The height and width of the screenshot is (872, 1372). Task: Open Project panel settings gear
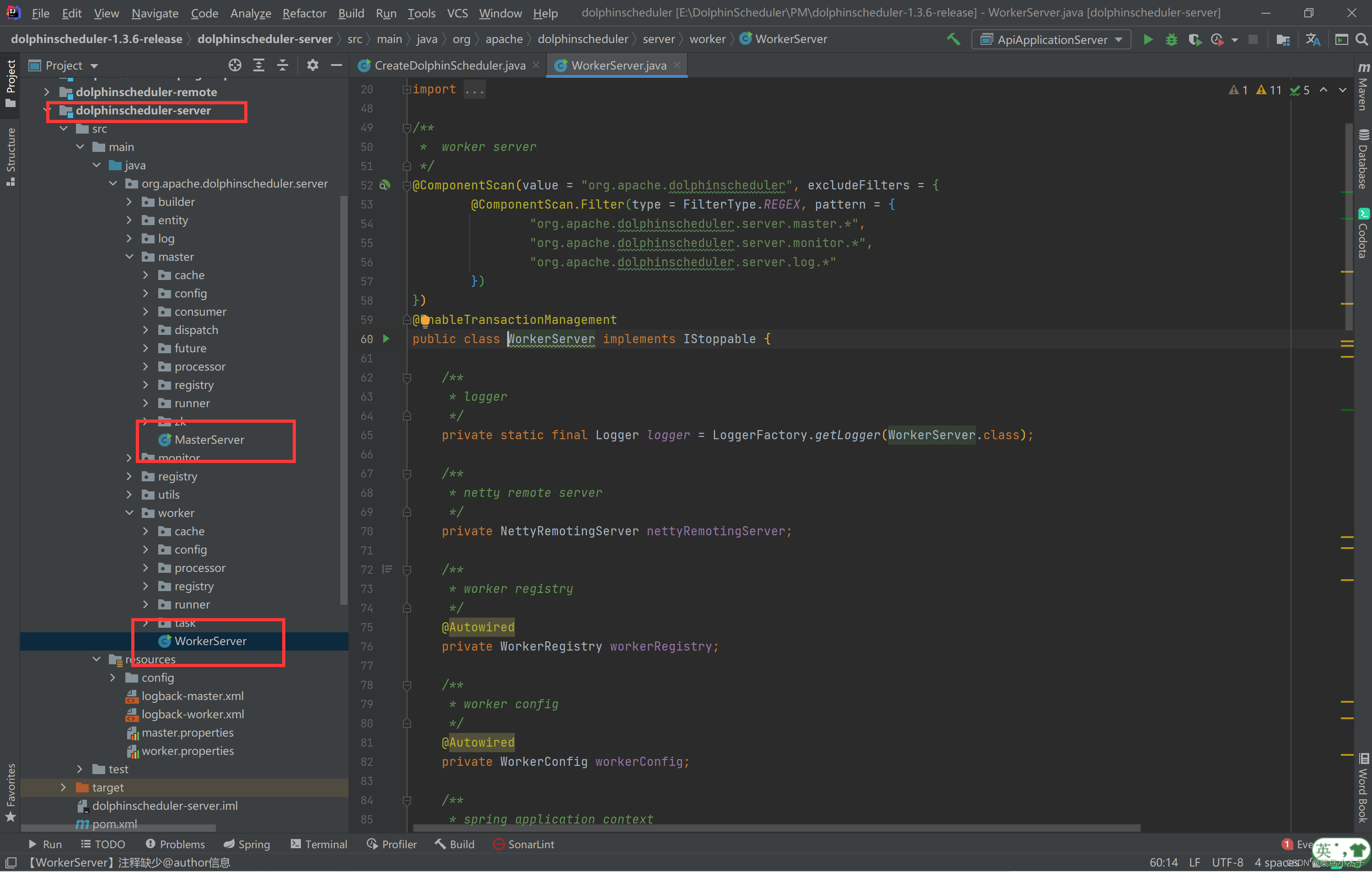312,65
